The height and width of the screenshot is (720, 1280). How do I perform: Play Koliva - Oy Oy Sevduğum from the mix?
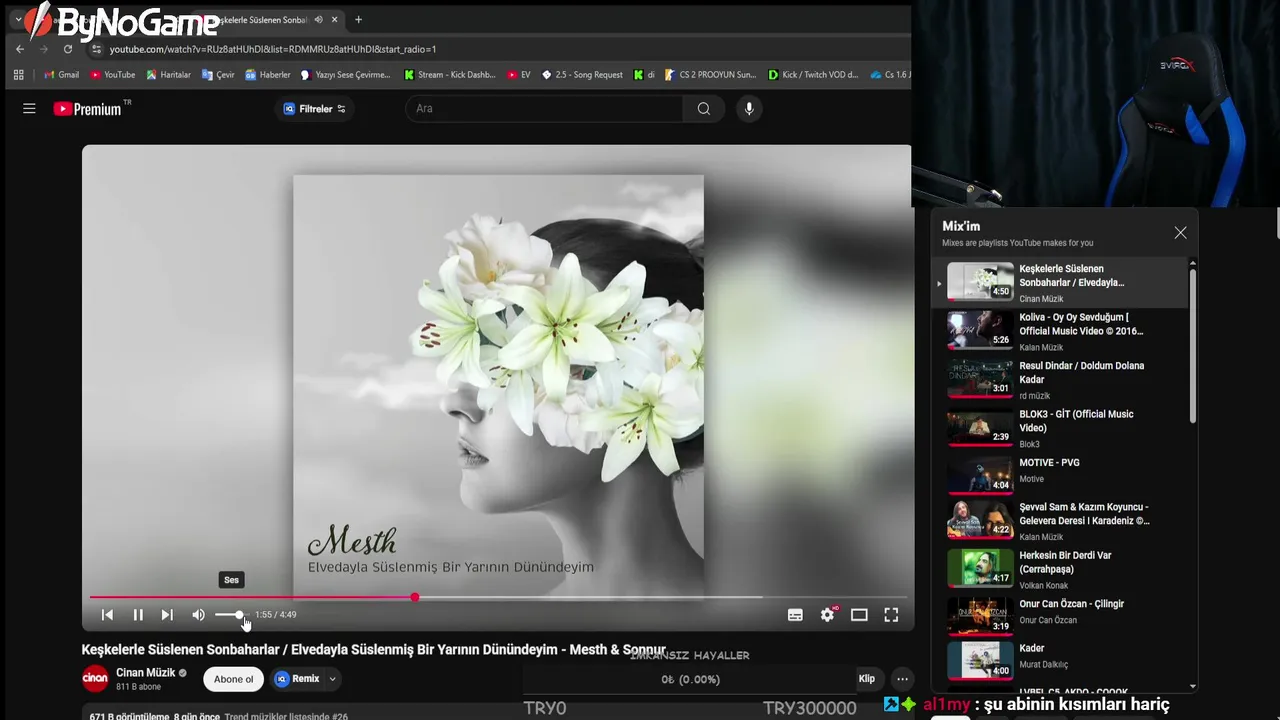coord(1060,331)
